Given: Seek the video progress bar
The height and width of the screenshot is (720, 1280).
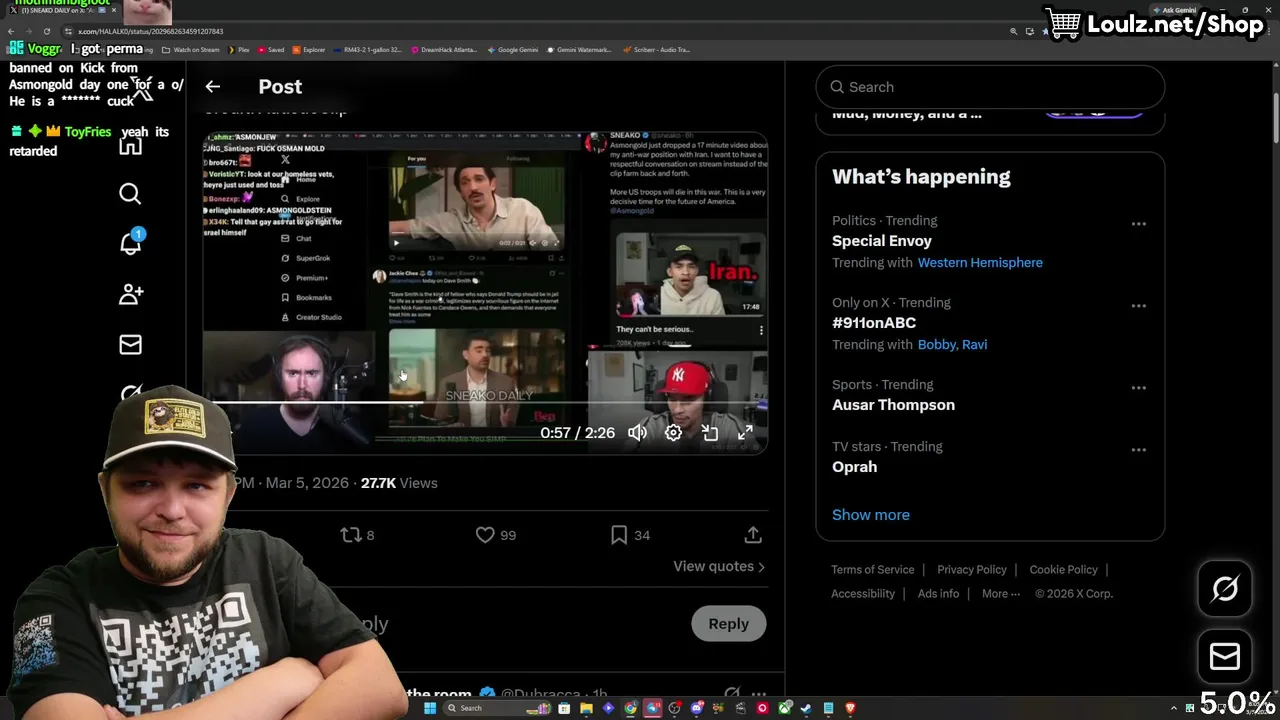Looking at the screenshot, I should (x=485, y=402).
